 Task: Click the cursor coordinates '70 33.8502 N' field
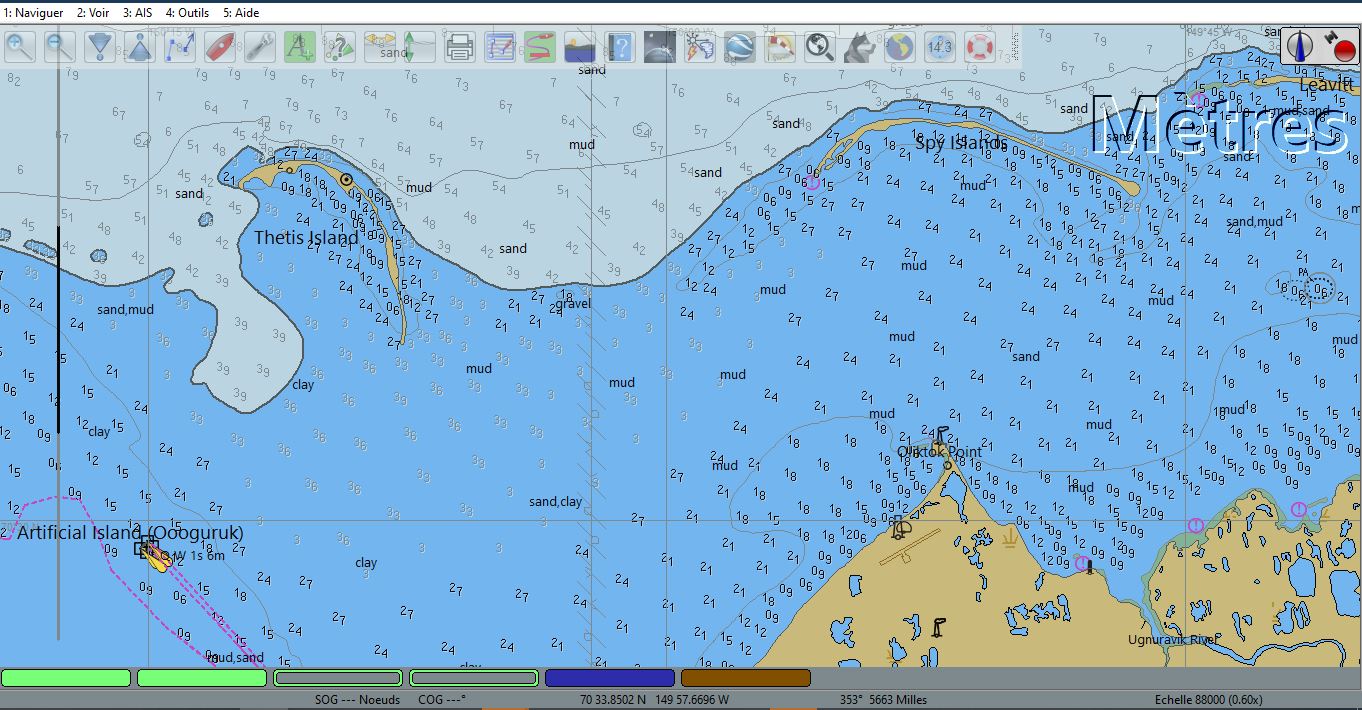pyautogui.click(x=654, y=700)
